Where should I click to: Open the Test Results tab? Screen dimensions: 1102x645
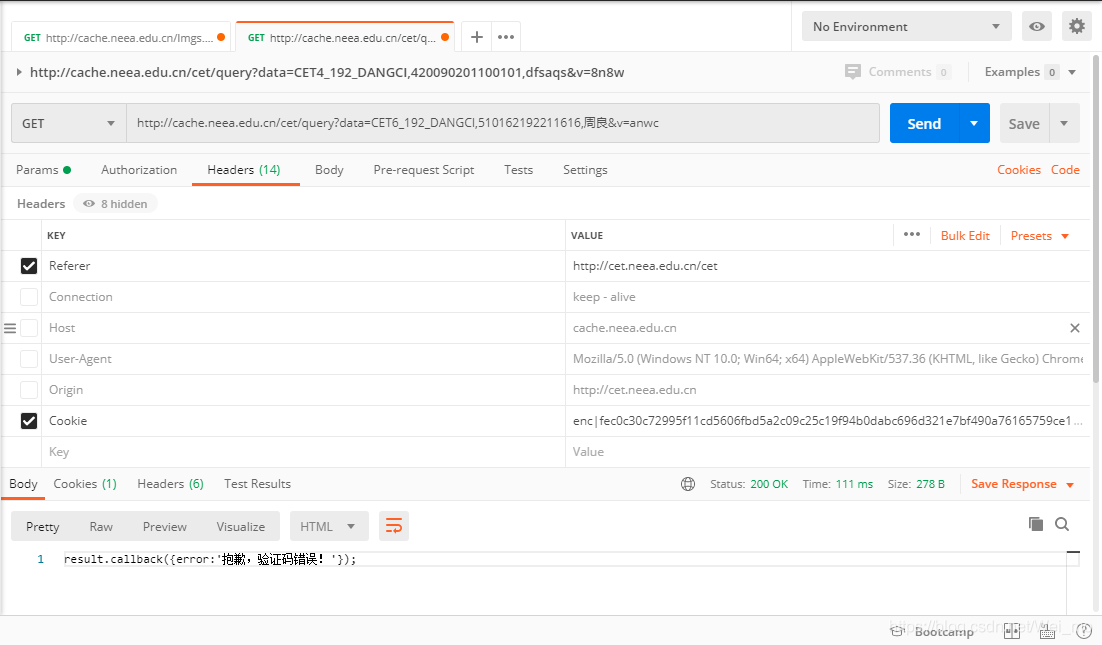click(x=257, y=484)
